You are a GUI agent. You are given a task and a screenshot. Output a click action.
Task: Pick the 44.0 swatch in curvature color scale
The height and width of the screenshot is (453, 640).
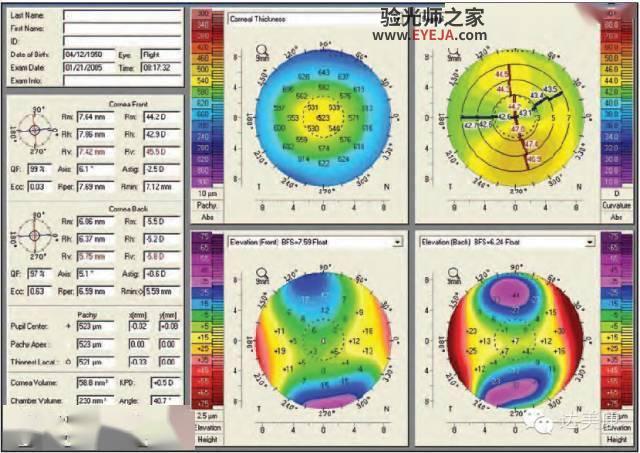click(x=611, y=81)
